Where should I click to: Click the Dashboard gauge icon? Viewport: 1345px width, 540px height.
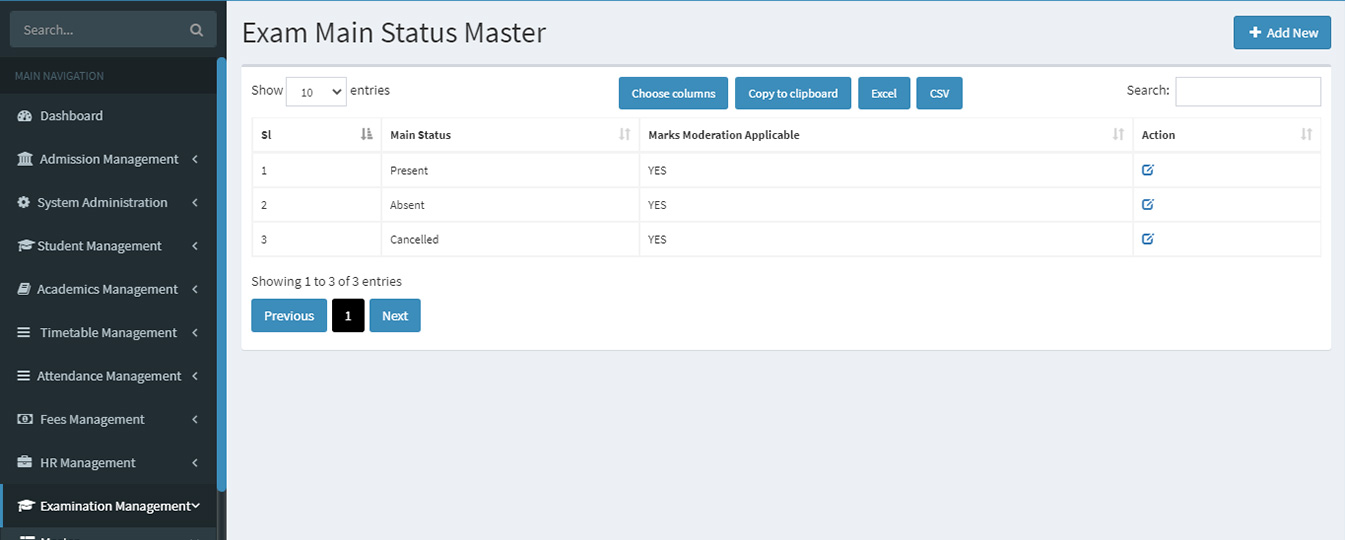(x=25, y=116)
